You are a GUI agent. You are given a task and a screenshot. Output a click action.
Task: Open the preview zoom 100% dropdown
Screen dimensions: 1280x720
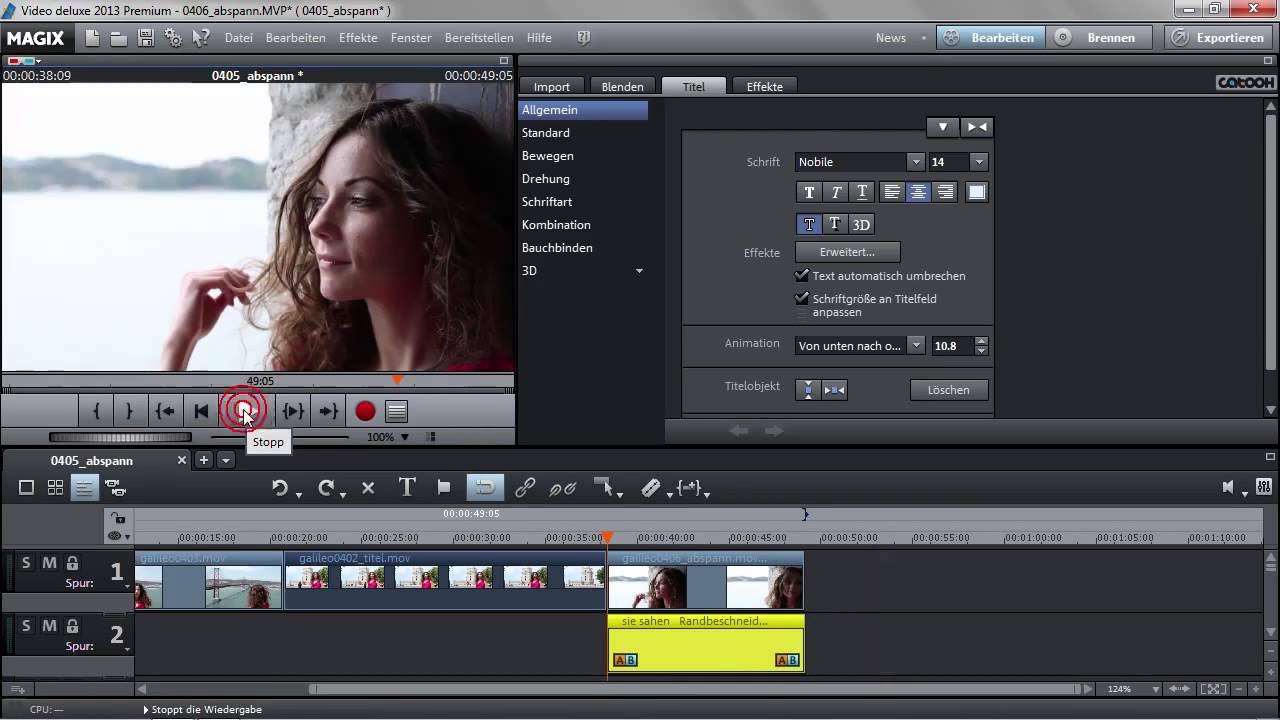point(405,437)
